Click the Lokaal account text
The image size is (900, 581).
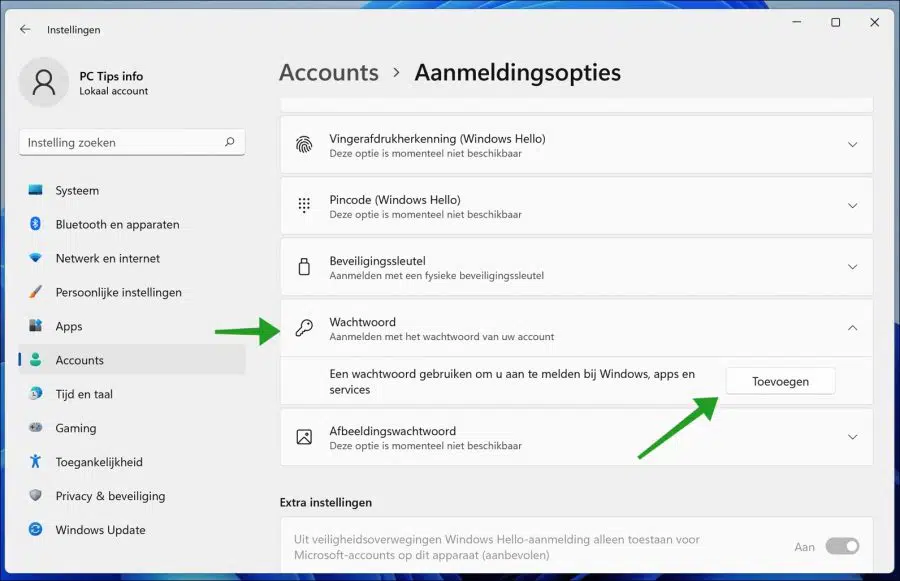[x=114, y=91]
